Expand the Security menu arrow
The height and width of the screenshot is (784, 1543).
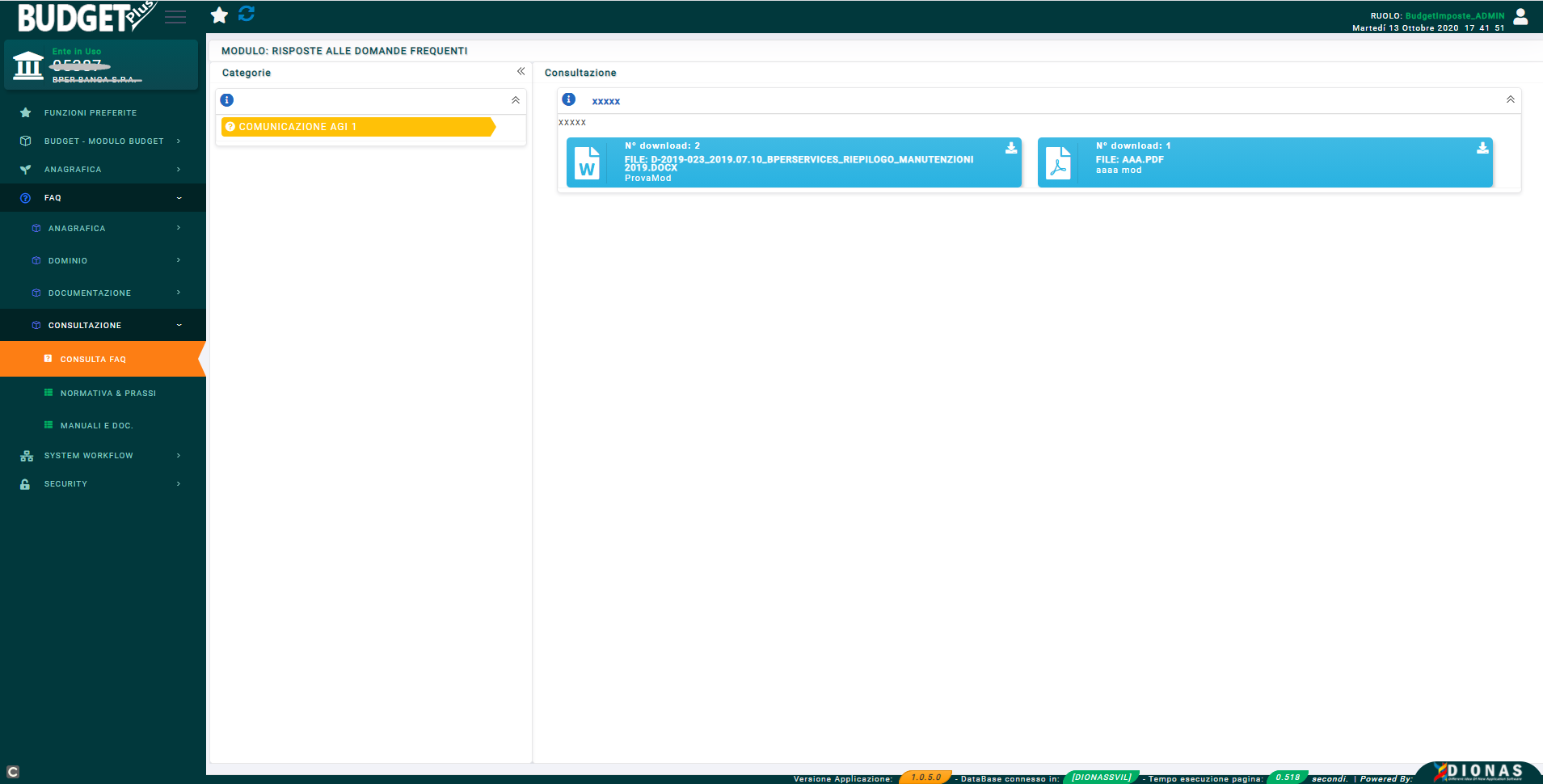click(x=179, y=484)
